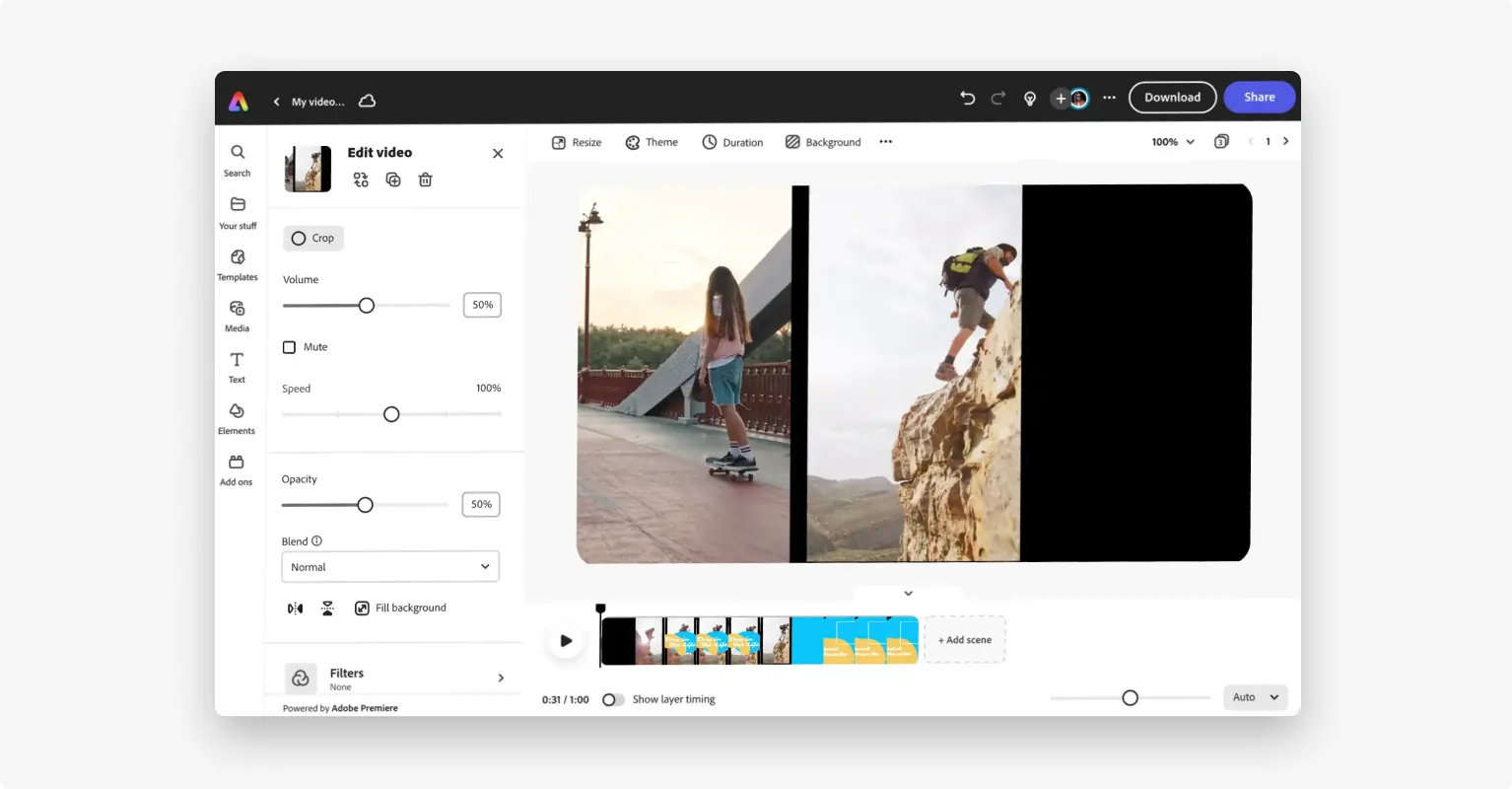
Task: Click Fill background button
Action: pos(400,609)
